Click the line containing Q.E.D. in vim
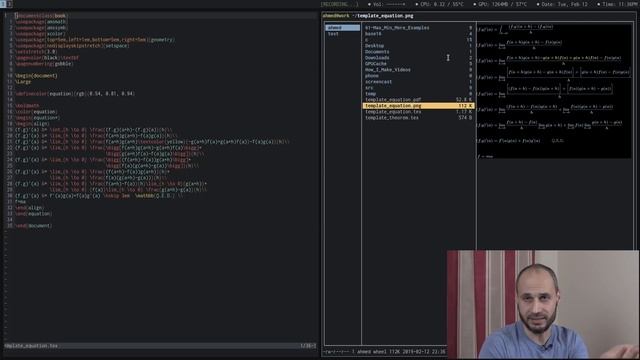The height and width of the screenshot is (360, 640). (x=99, y=196)
